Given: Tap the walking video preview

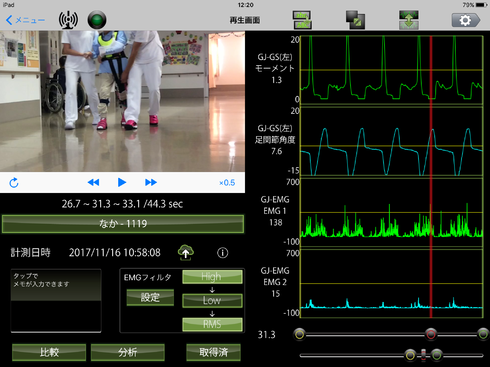Looking at the screenshot, I should (122, 101).
